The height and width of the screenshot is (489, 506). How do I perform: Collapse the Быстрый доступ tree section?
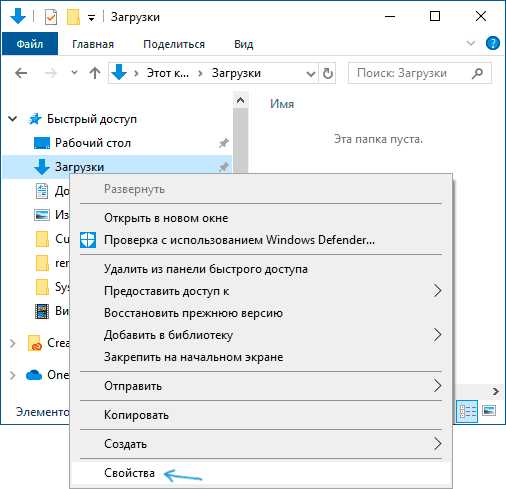point(13,119)
